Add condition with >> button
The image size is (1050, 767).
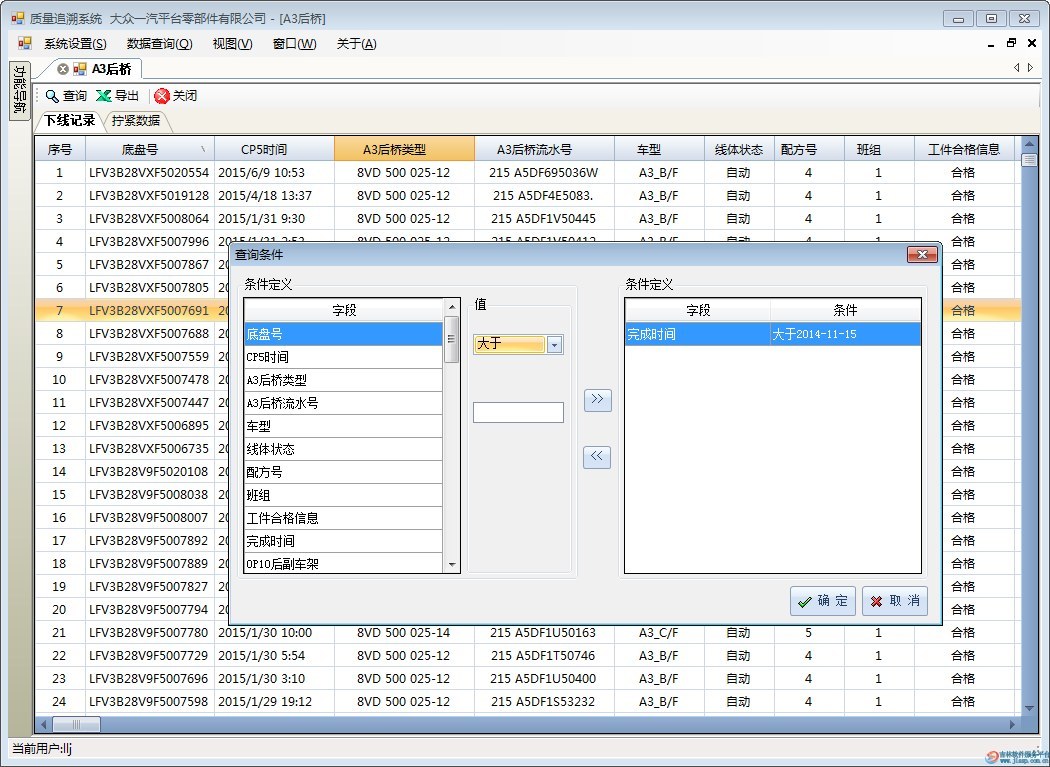tap(597, 400)
